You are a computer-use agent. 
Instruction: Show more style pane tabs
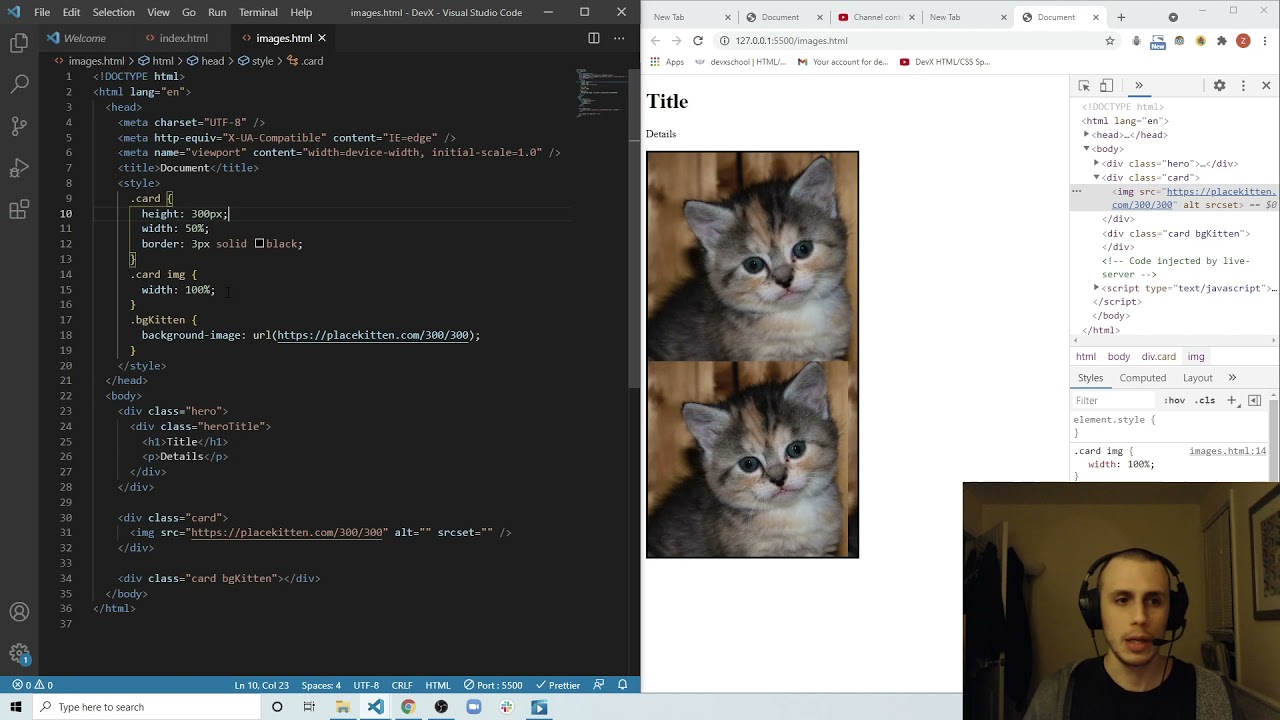tap(1232, 378)
